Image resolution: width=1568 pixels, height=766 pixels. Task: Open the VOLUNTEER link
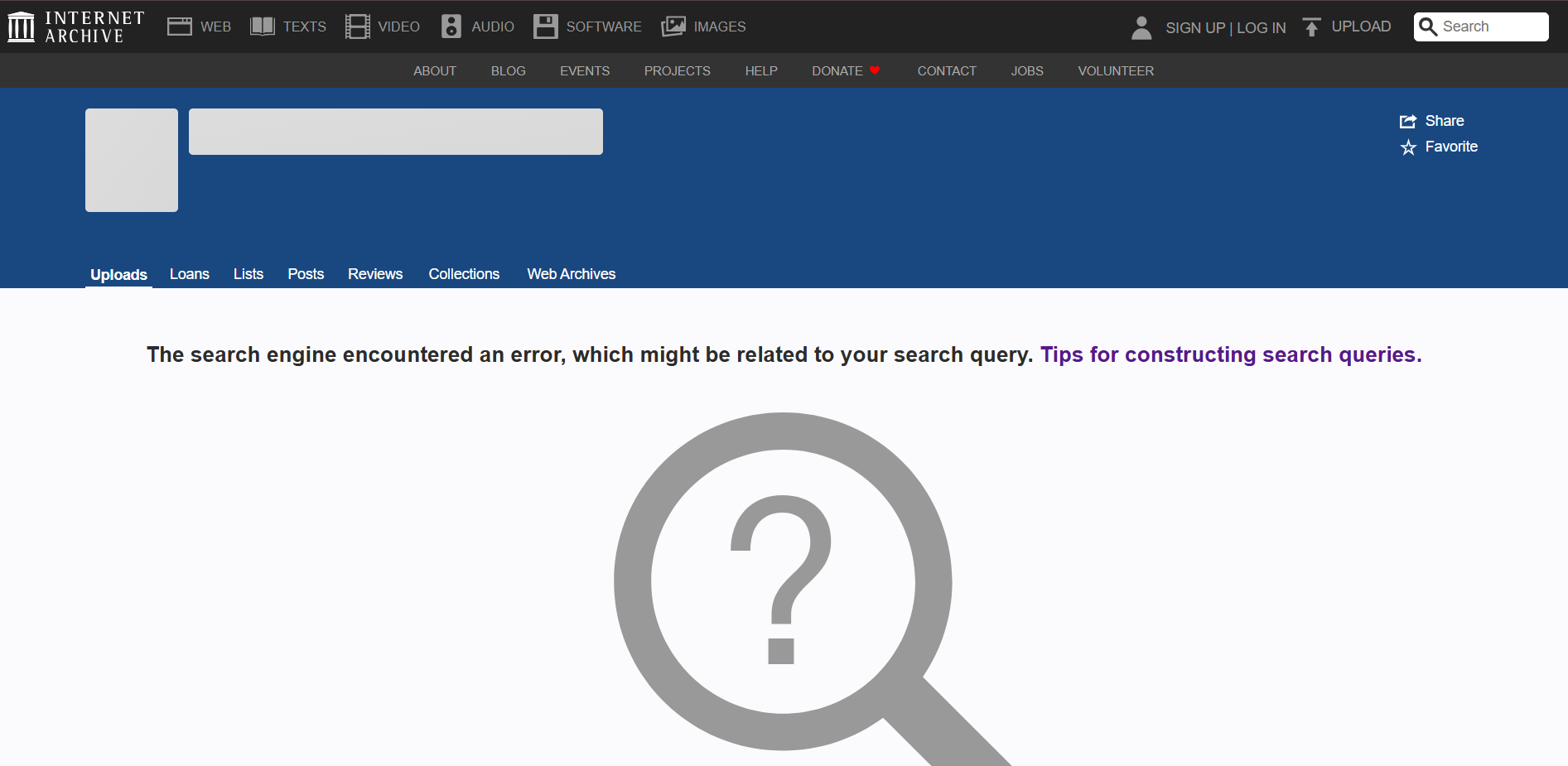tap(1116, 71)
